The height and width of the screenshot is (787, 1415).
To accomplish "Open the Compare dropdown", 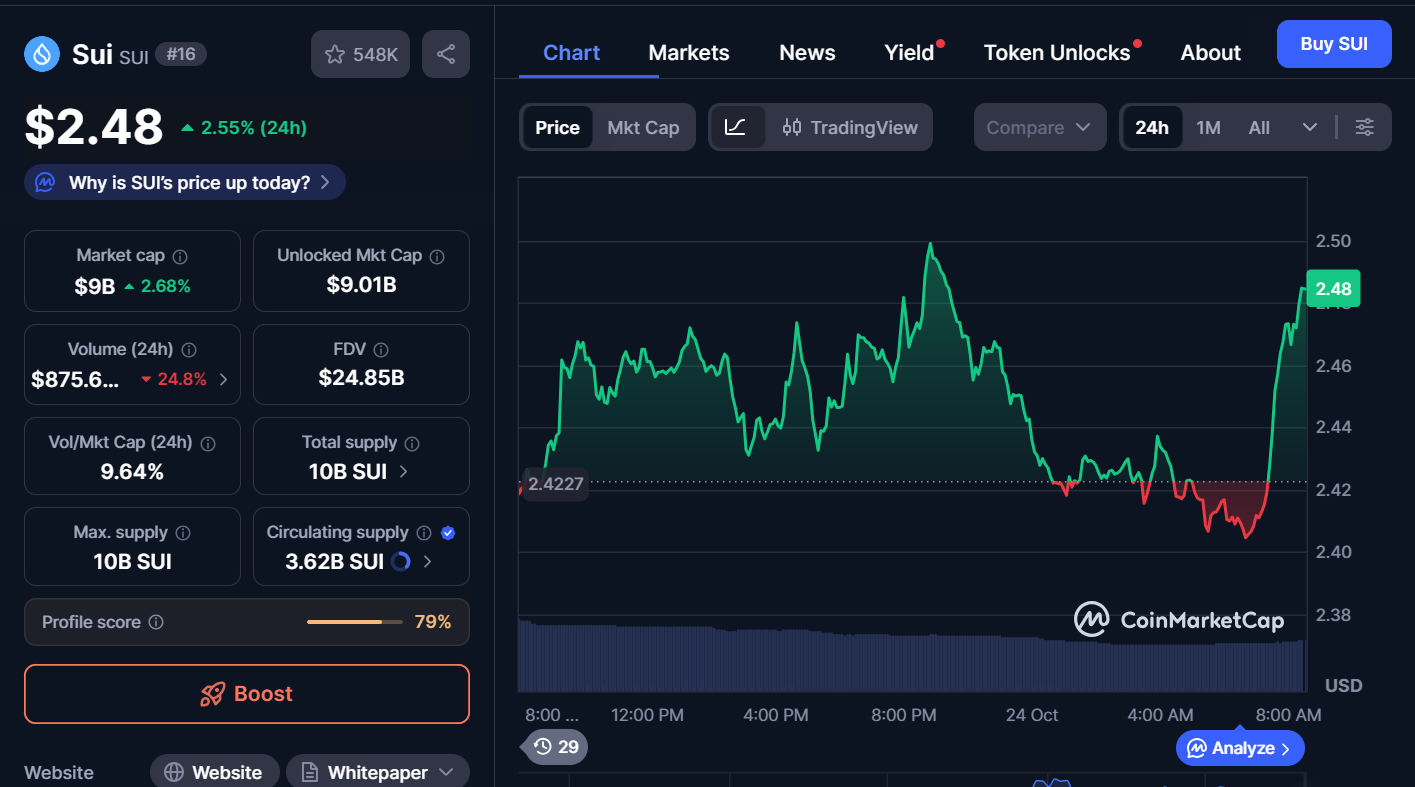I will coord(1039,128).
